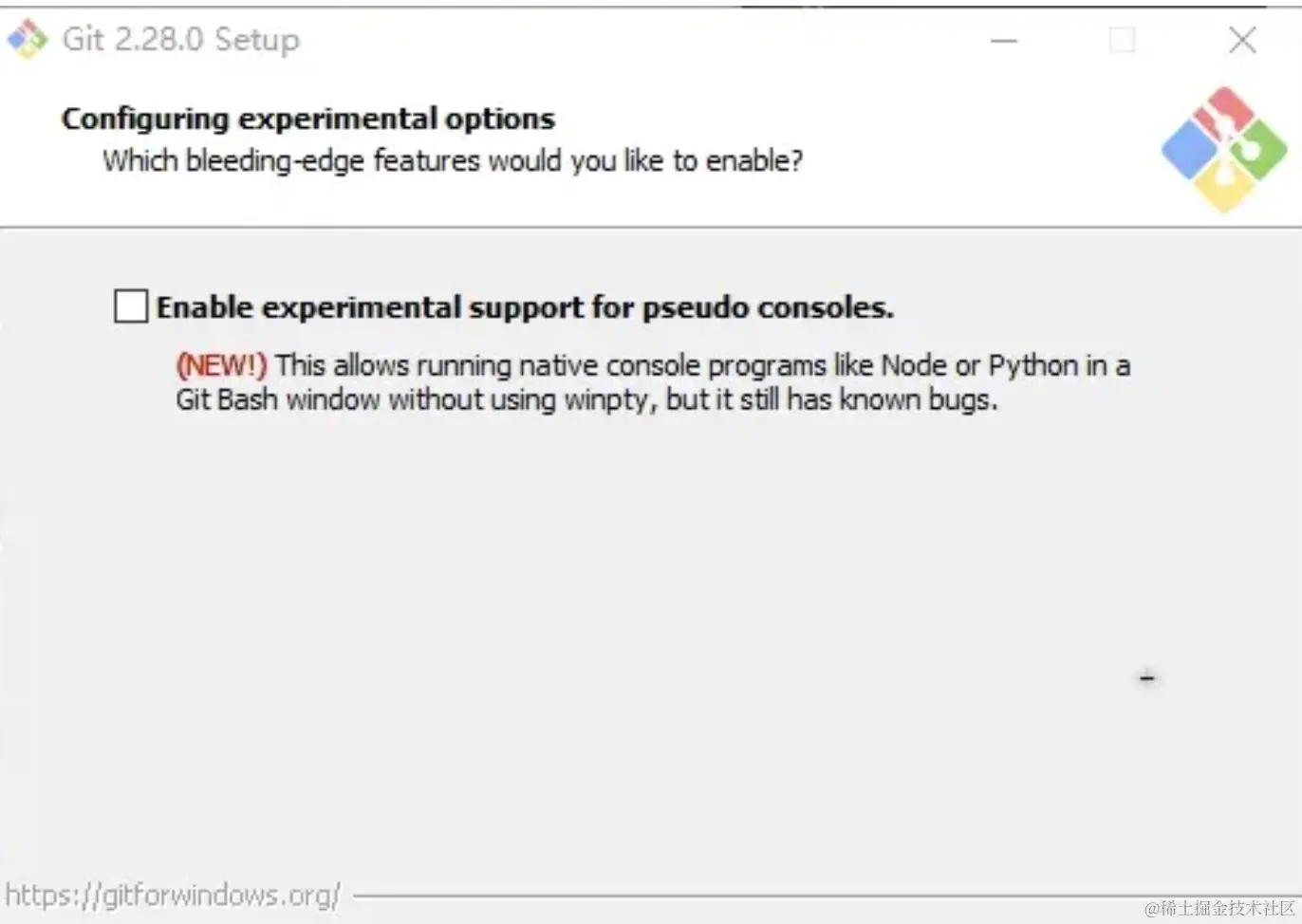
Task: Click the blue diamond of Git logo
Action: [x=1190, y=150]
